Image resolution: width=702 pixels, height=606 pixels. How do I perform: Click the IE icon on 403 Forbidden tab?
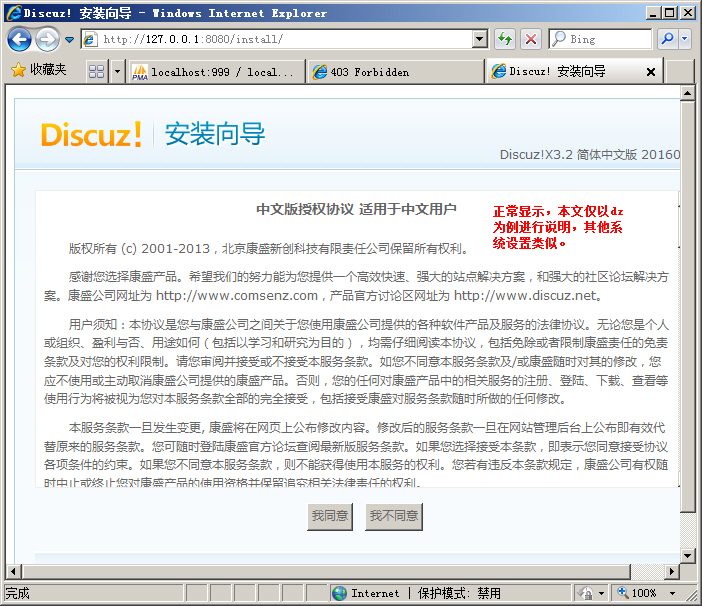pyautogui.click(x=319, y=72)
